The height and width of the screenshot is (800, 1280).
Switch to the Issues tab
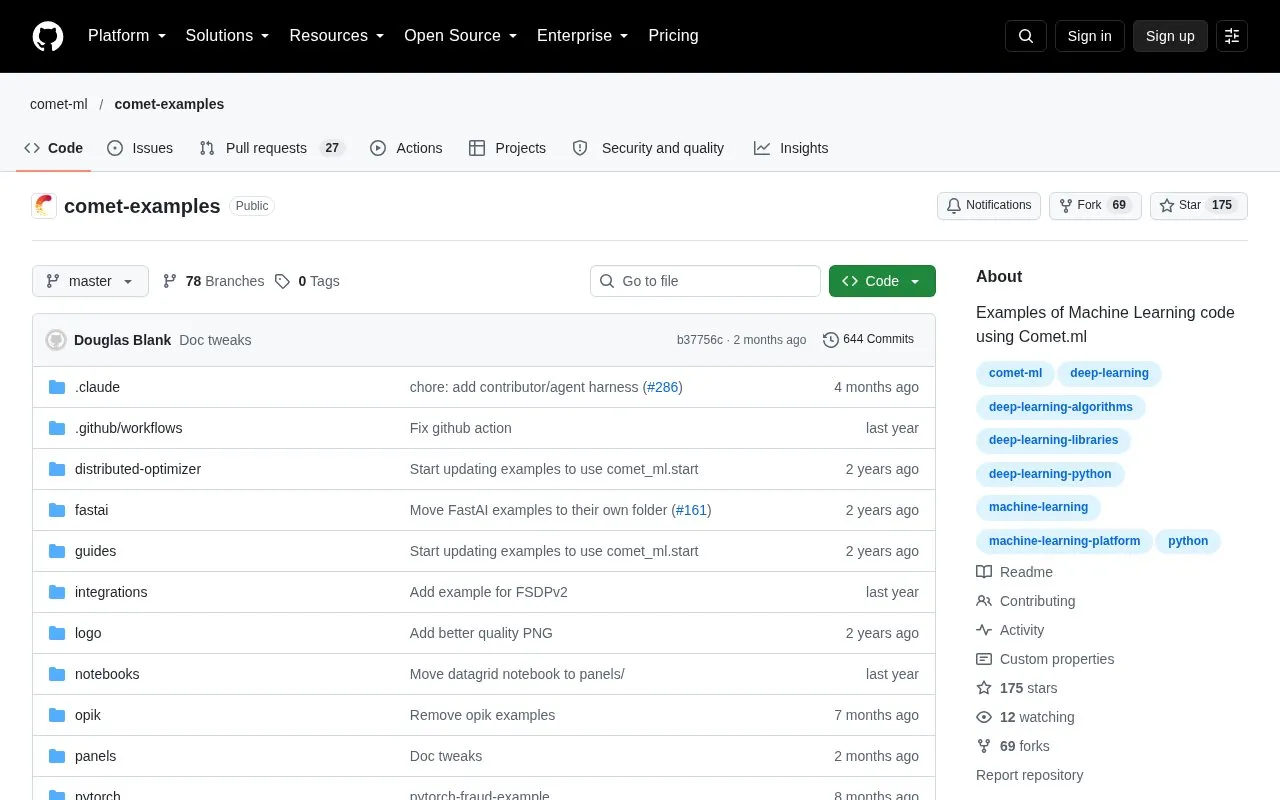click(x=140, y=148)
